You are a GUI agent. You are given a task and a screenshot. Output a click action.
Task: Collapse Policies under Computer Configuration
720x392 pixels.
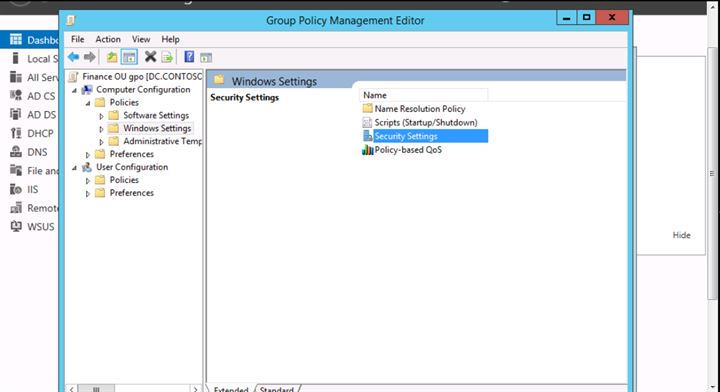point(88,103)
